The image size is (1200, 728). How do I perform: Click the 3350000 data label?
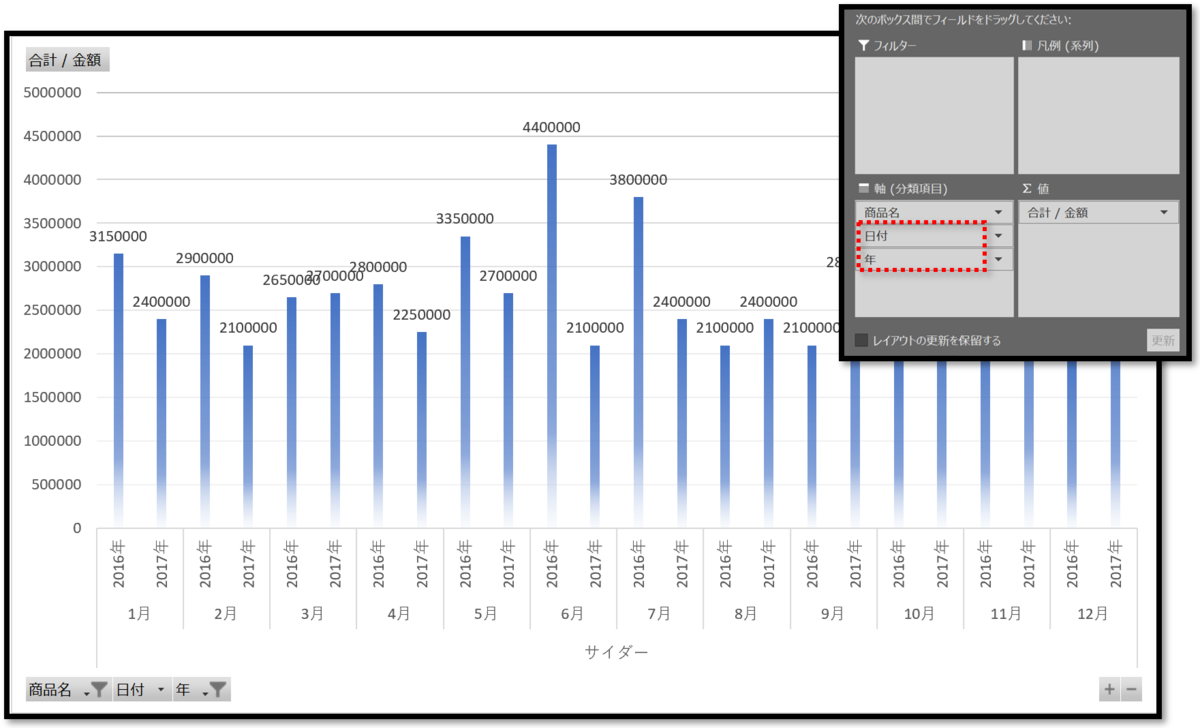pos(464,219)
